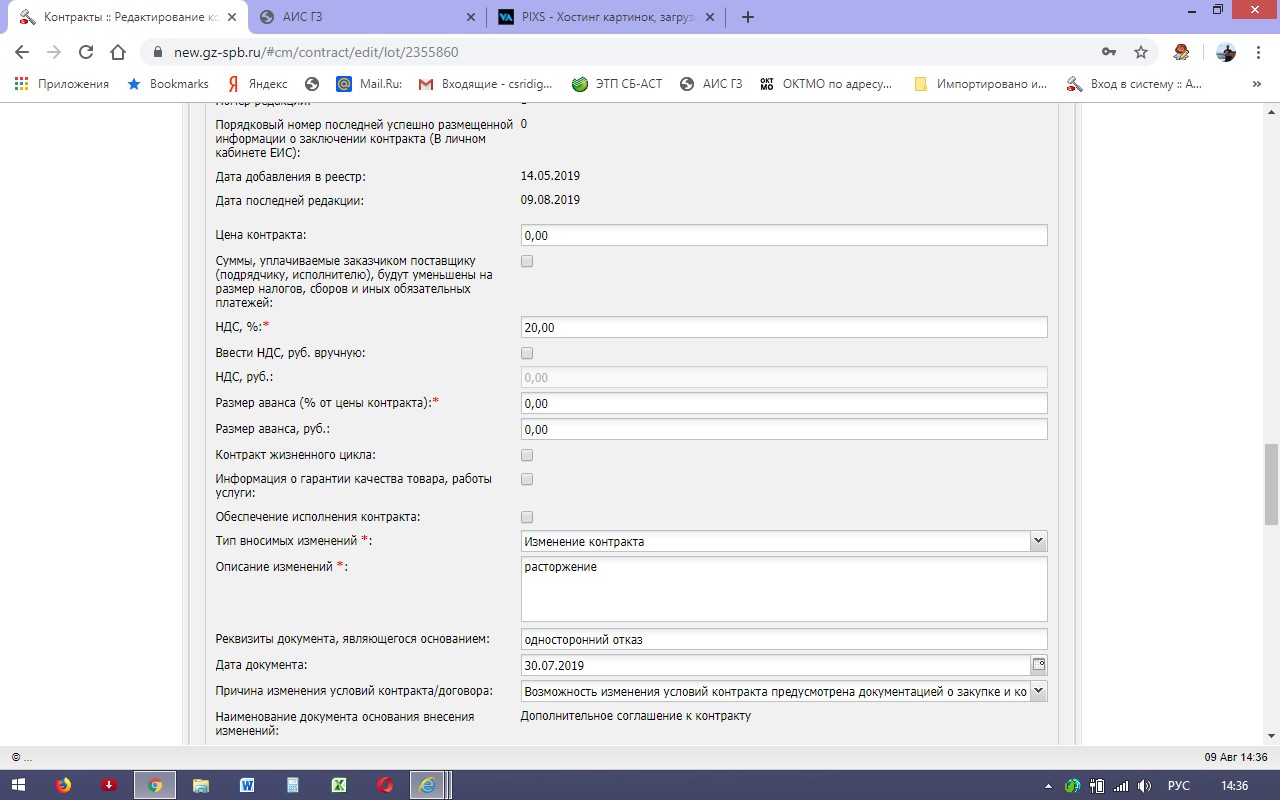This screenshot has width=1280, height=800.
Task: Open the Mail.Ru bookmark
Action: click(369, 85)
